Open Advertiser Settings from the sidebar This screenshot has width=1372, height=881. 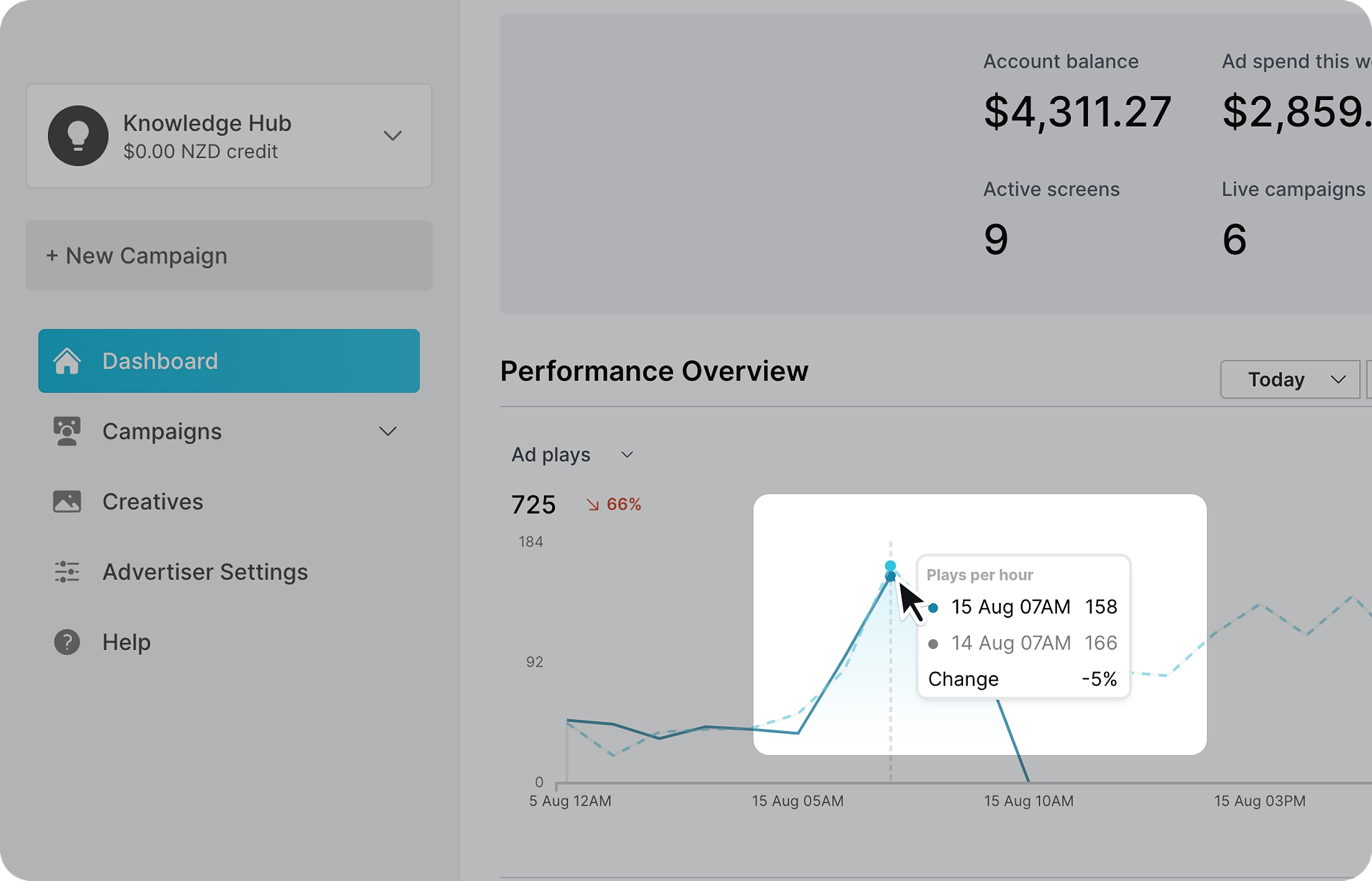click(205, 572)
